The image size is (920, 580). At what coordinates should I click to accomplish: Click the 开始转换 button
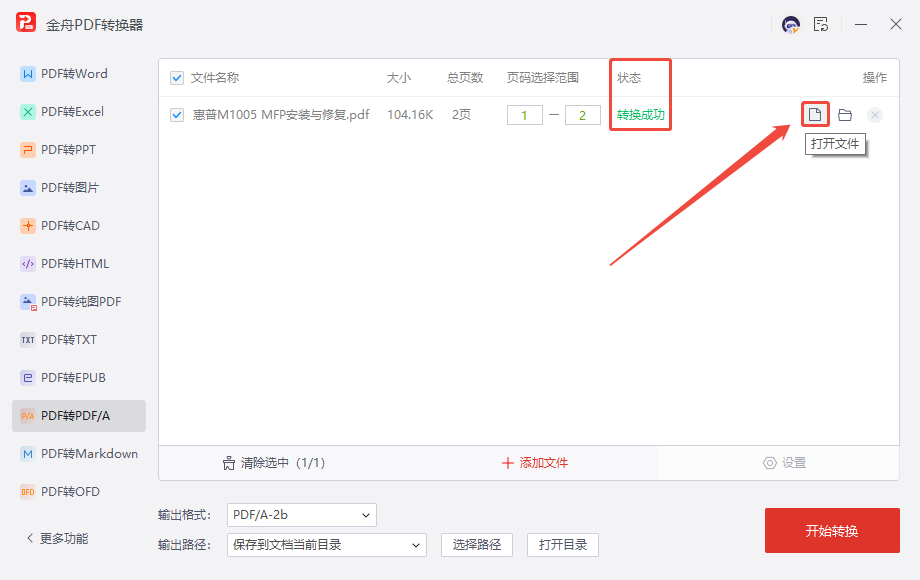coord(832,531)
